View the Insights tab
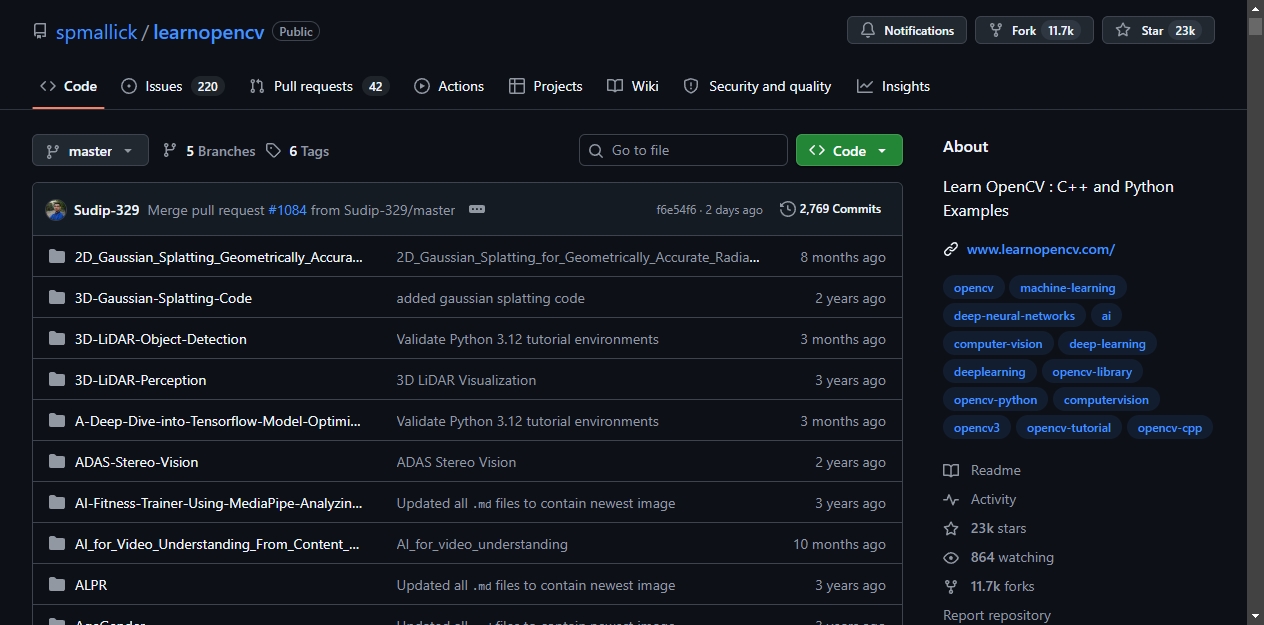 [x=893, y=86]
